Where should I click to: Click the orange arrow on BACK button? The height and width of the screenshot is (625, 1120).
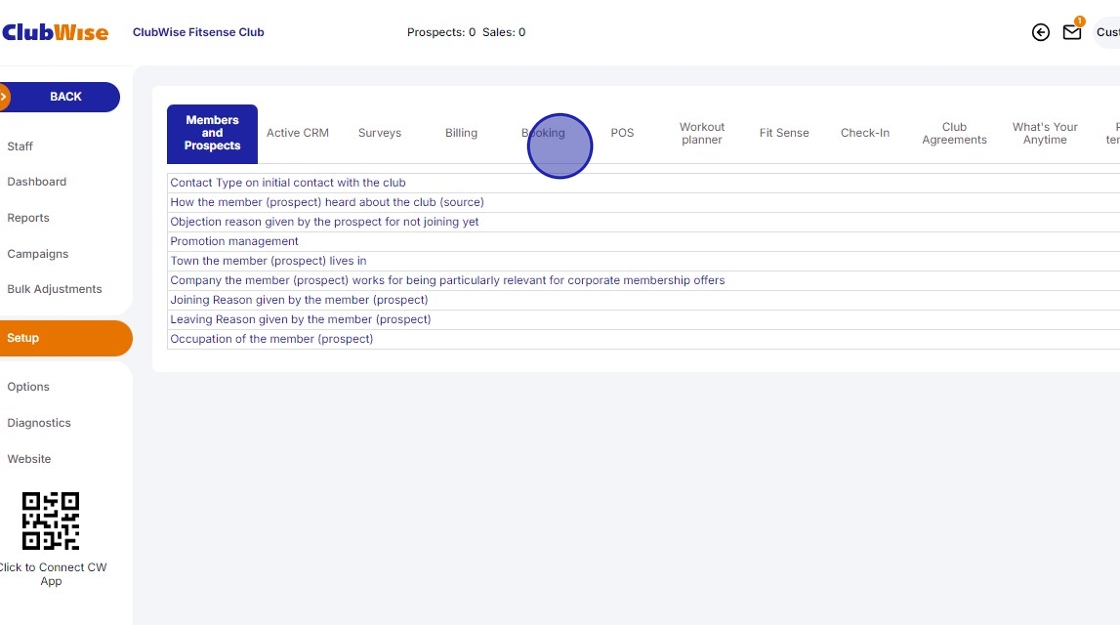(x=4, y=97)
